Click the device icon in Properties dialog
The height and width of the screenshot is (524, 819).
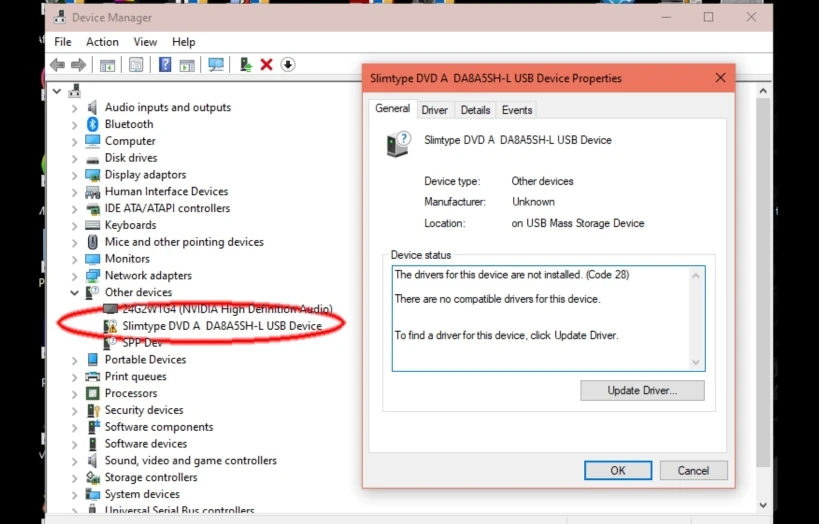click(x=399, y=144)
